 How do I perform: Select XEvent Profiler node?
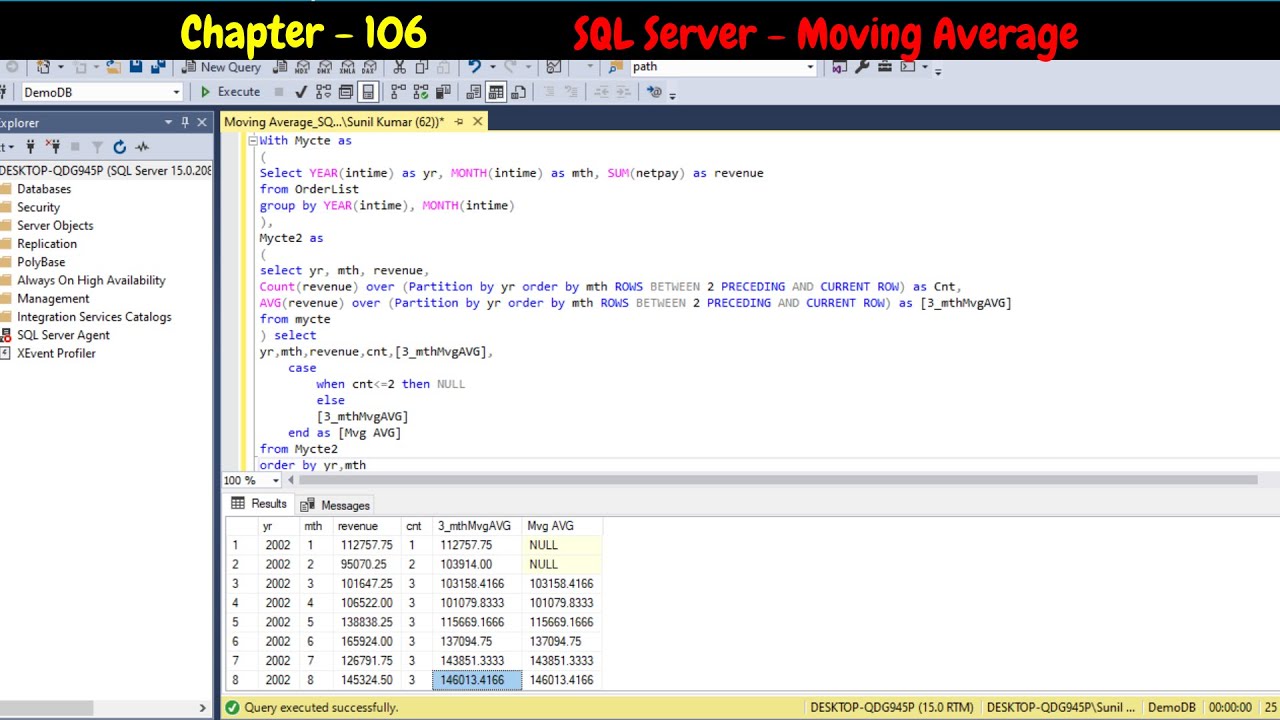tap(56, 353)
